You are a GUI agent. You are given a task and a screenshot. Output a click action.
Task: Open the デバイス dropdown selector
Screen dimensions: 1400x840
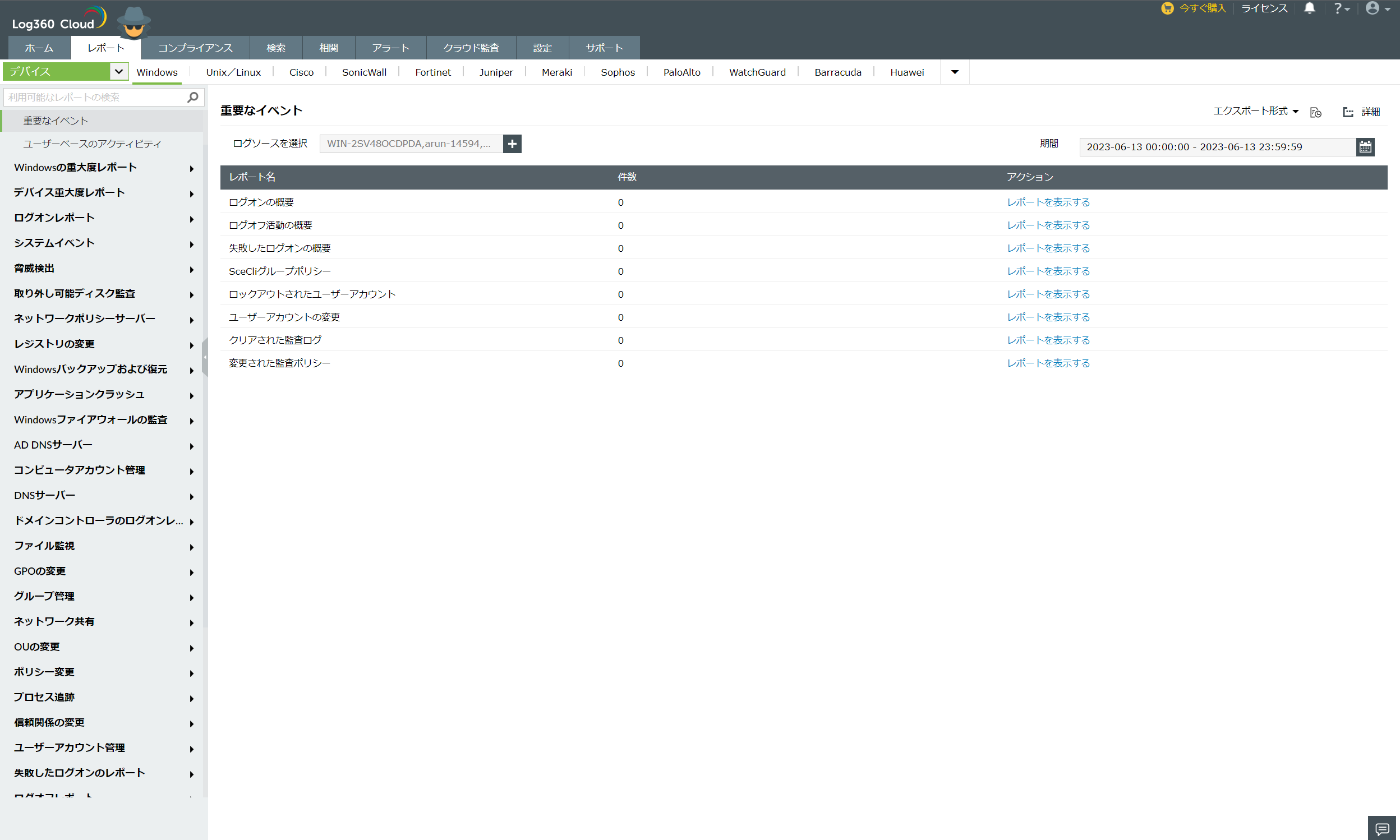(x=118, y=72)
